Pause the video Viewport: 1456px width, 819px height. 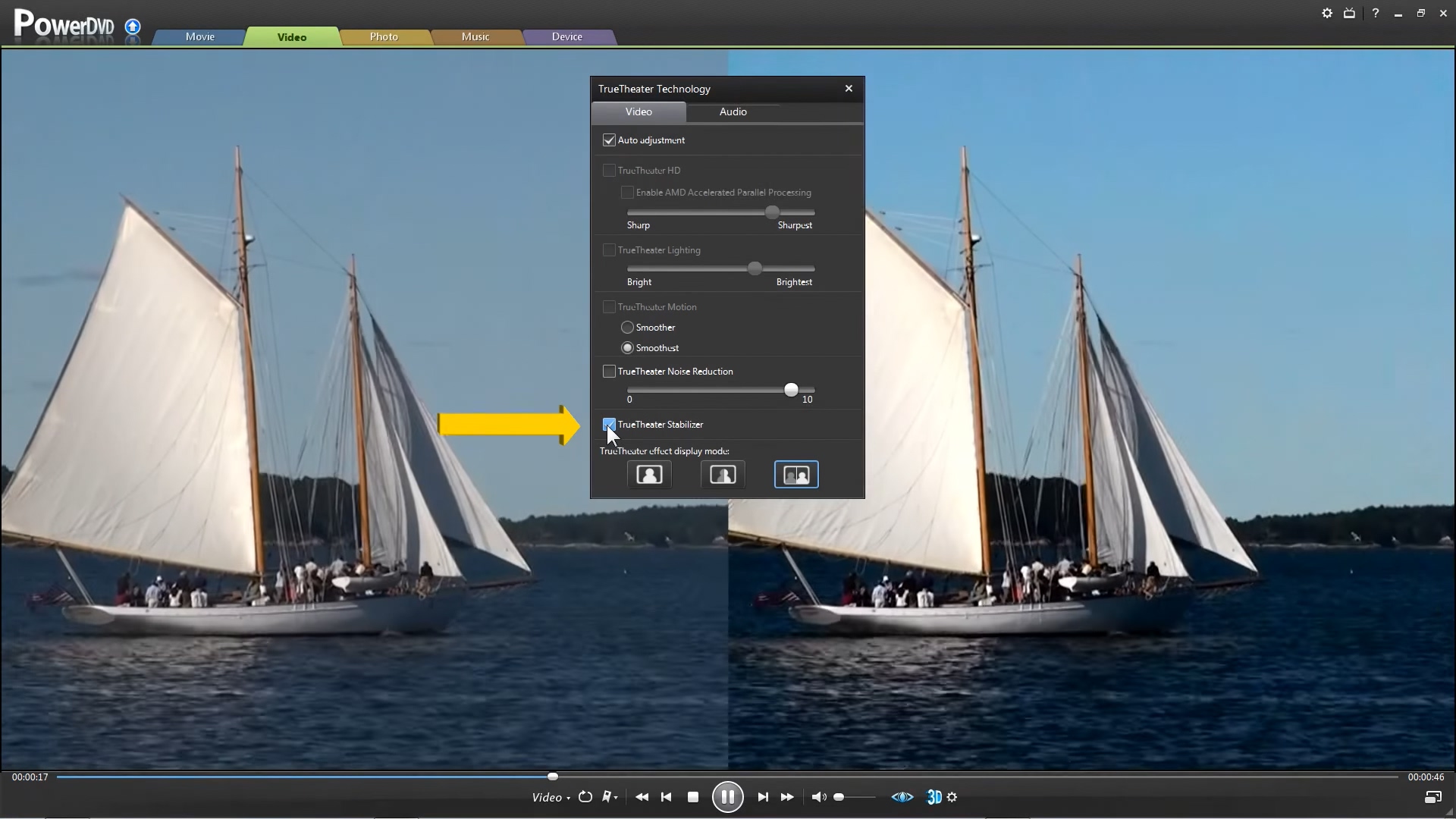coord(727,797)
